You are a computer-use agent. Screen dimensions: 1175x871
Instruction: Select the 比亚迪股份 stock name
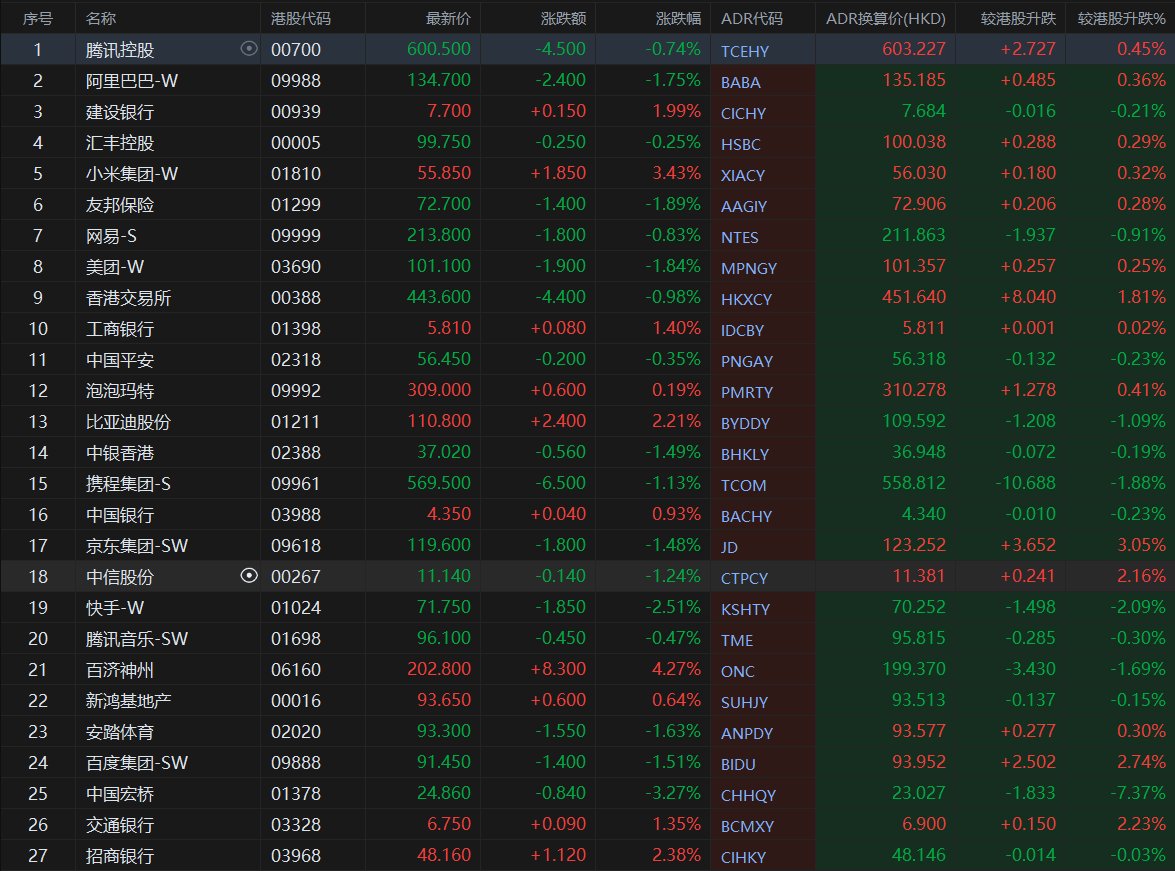tap(128, 421)
